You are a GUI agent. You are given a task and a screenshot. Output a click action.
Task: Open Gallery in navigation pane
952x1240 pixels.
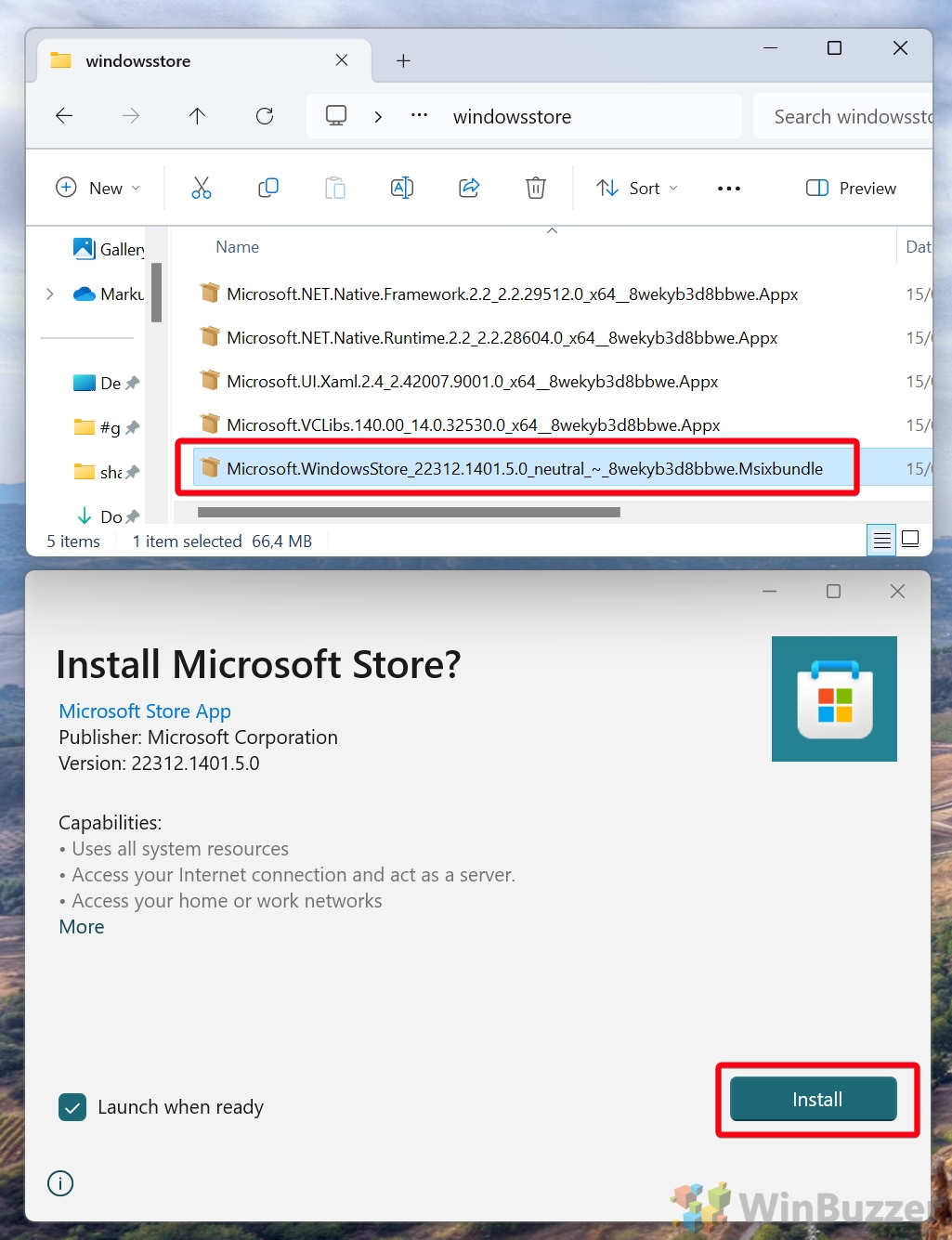click(109, 249)
